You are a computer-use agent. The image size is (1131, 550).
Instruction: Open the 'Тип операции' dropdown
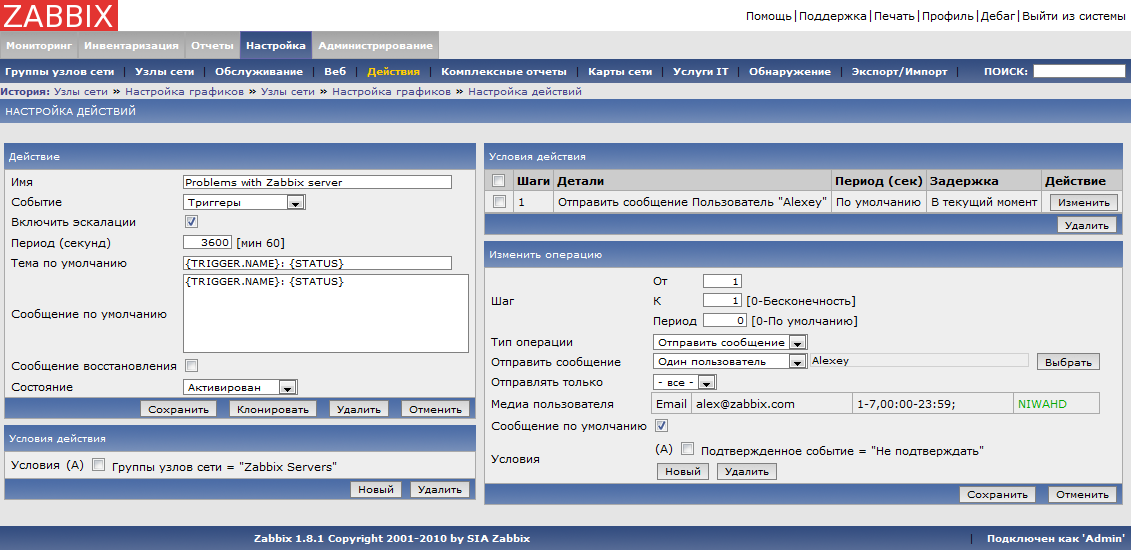point(730,342)
